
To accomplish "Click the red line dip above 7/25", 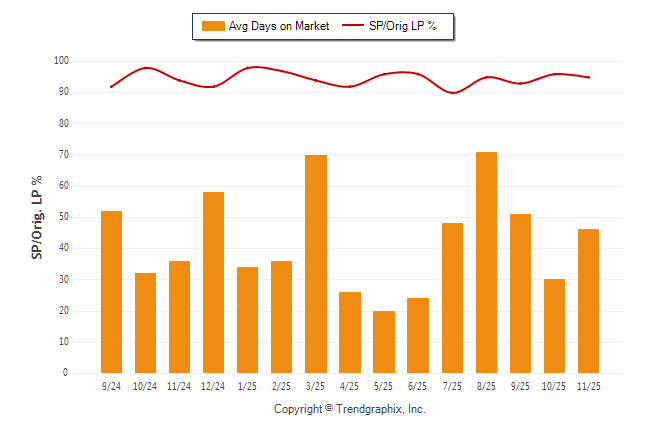I will [453, 93].
